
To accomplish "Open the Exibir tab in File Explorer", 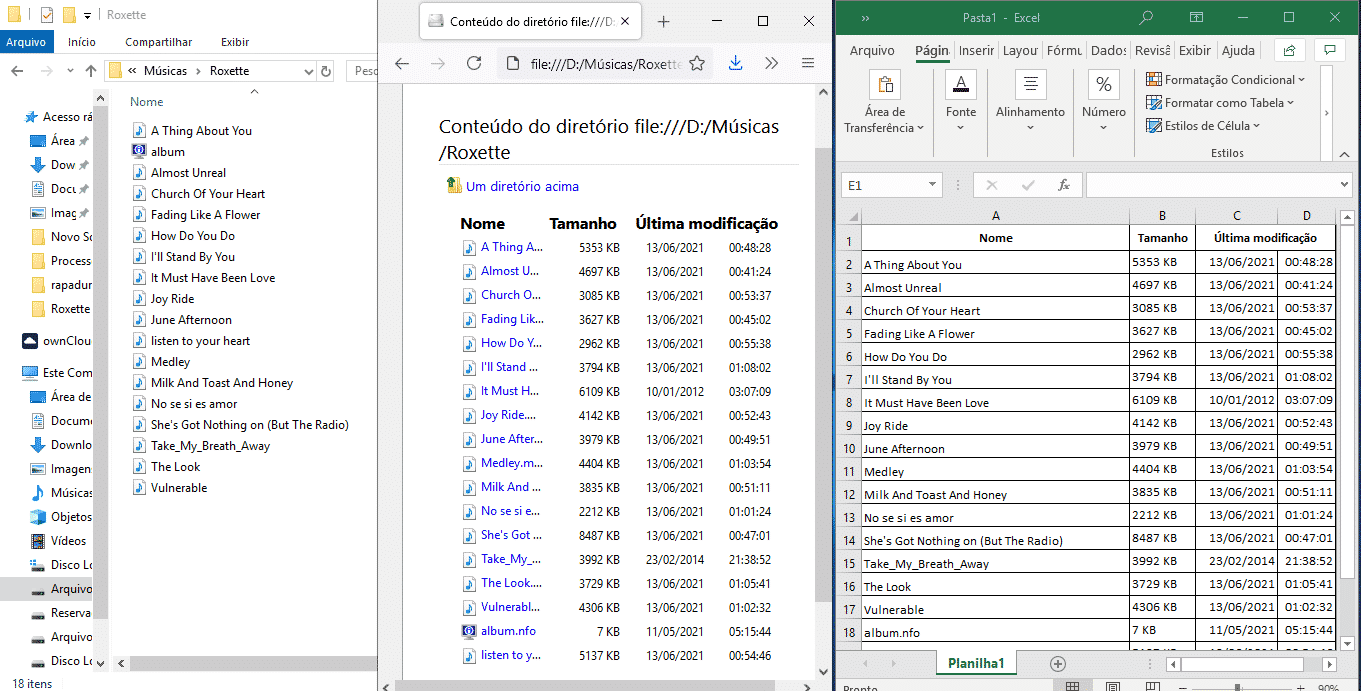I will point(235,42).
